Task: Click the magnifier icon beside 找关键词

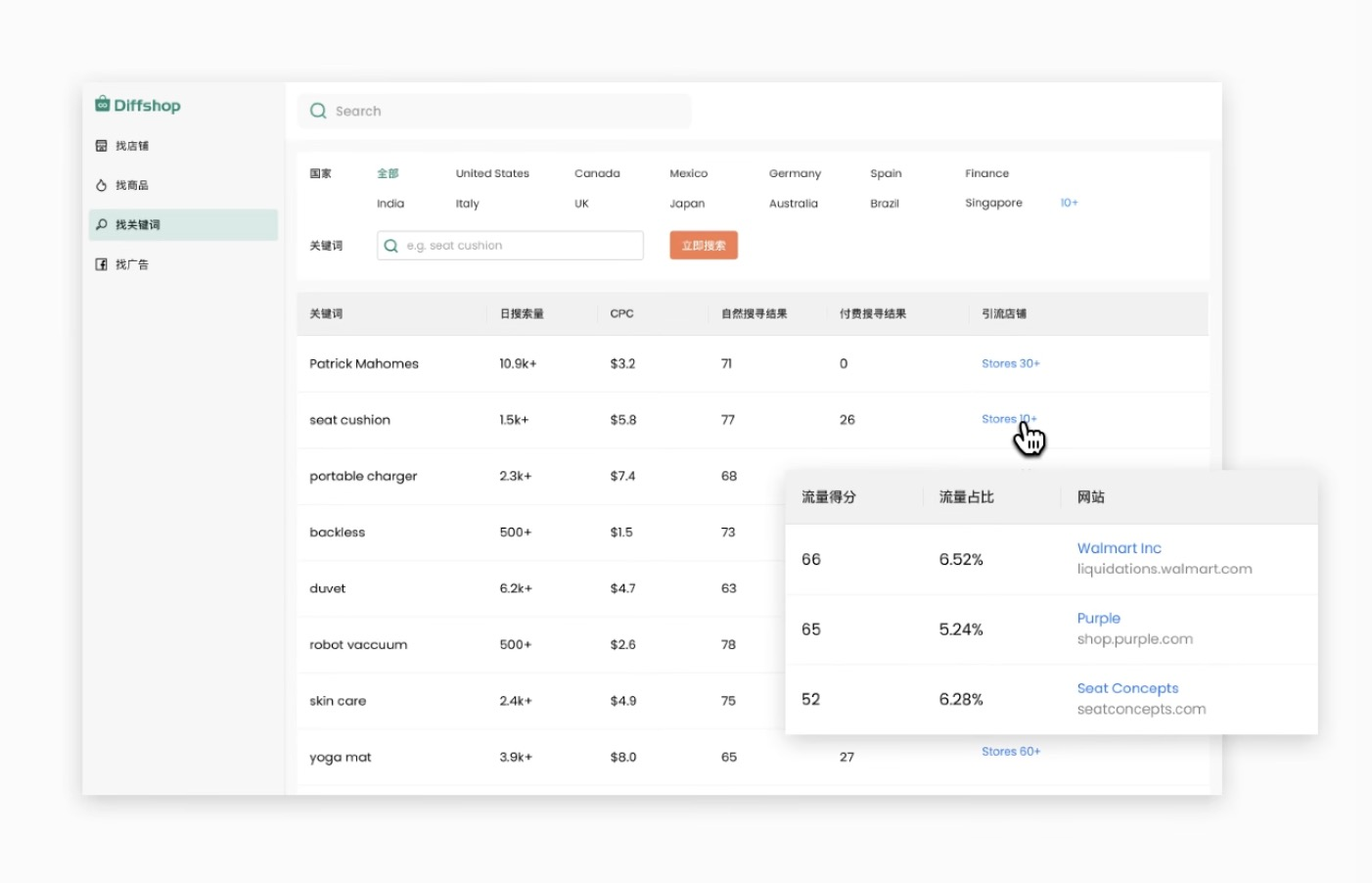Action: point(101,225)
